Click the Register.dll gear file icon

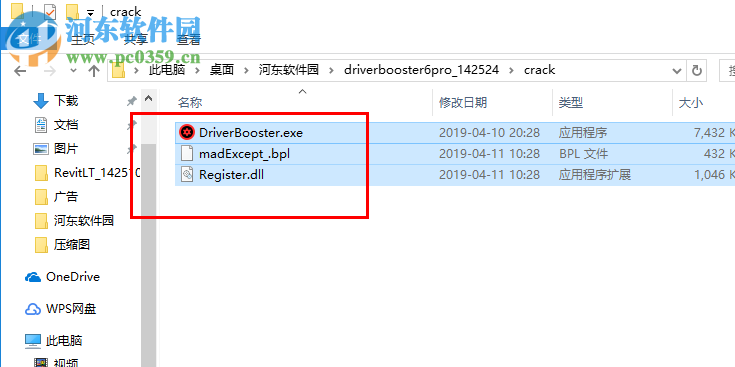coord(187,175)
